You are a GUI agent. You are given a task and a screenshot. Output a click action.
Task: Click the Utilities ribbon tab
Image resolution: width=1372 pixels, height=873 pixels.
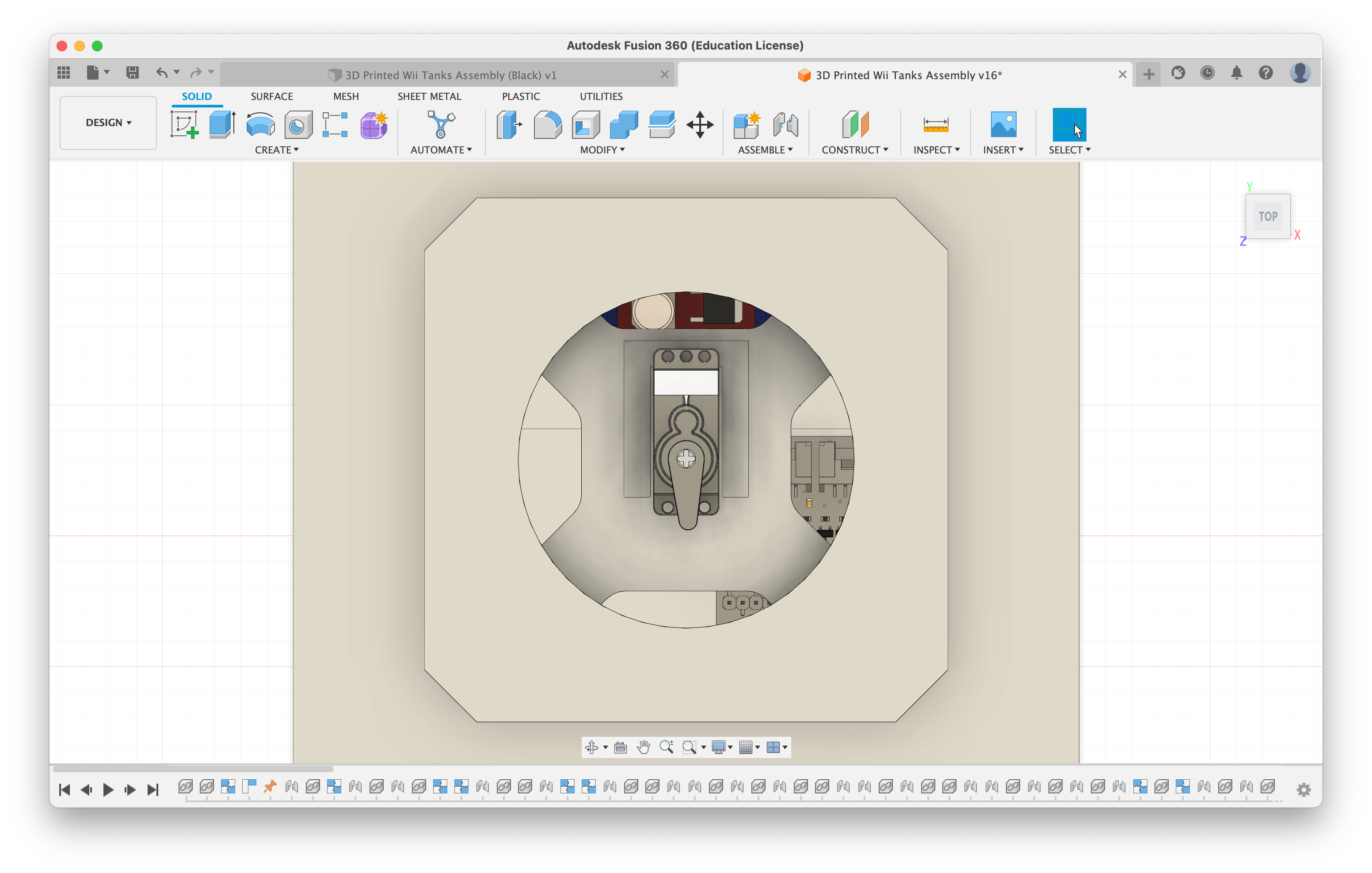point(601,96)
